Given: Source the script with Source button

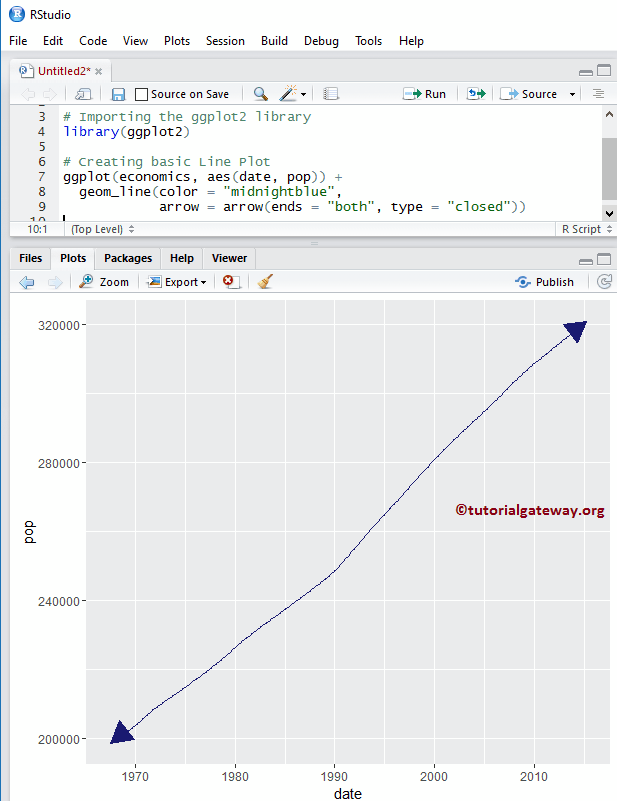Looking at the screenshot, I should (x=529, y=94).
